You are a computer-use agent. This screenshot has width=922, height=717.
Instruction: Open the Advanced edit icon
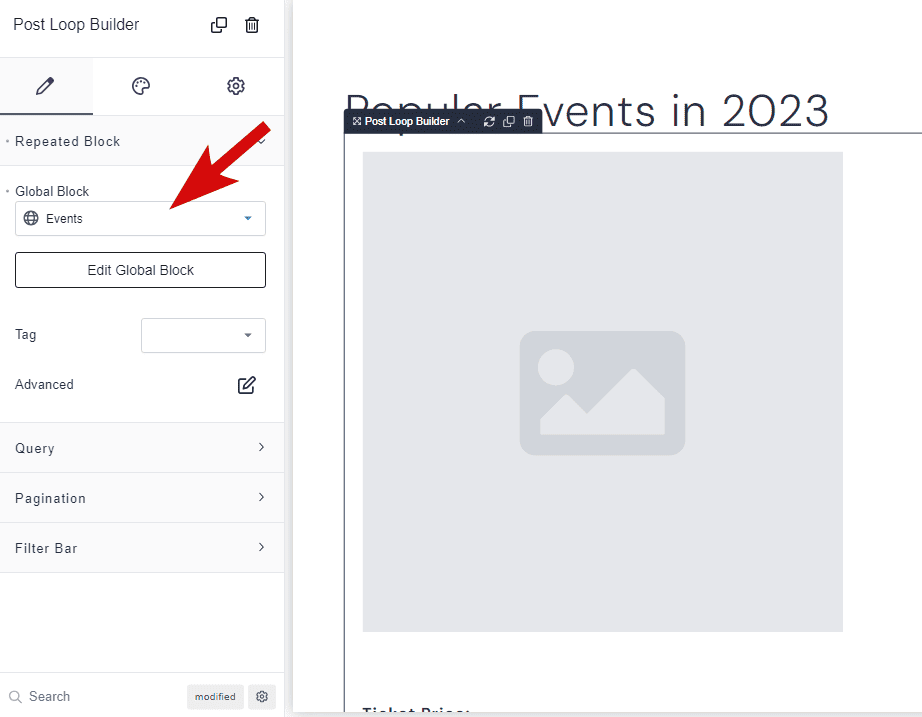[246, 385]
